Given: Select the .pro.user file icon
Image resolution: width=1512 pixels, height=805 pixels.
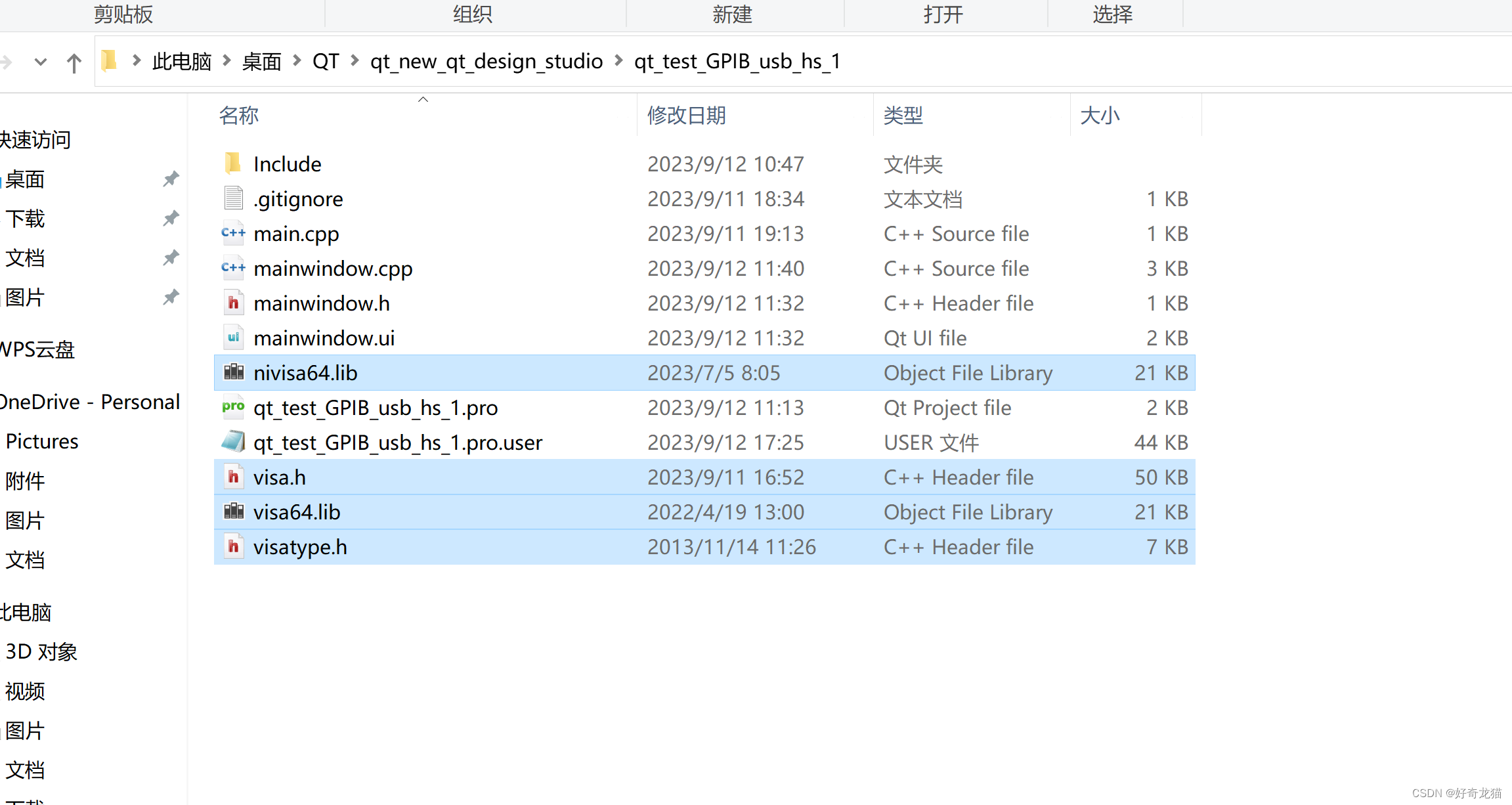Looking at the screenshot, I should click(233, 442).
